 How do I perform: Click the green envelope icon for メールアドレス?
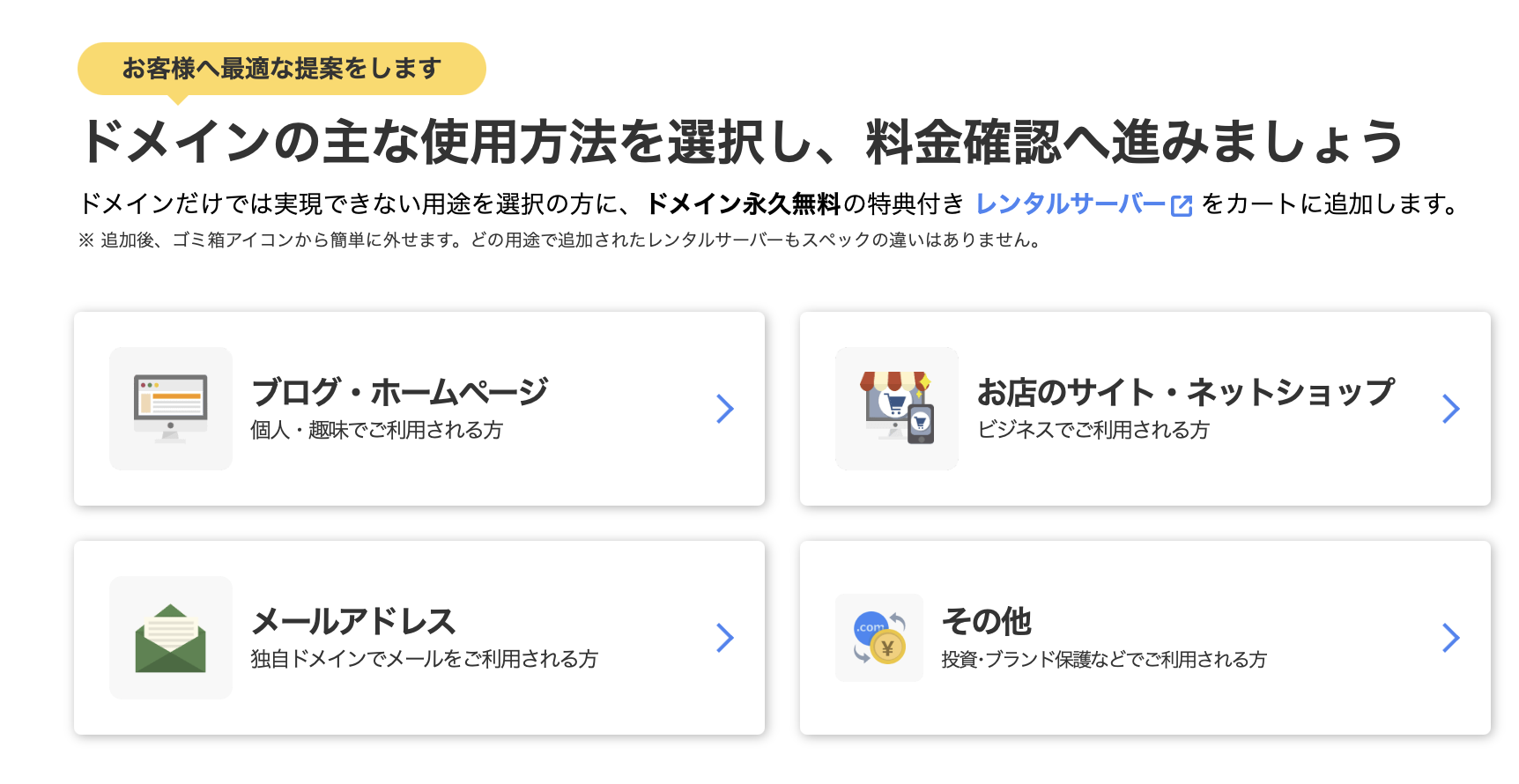[x=171, y=638]
